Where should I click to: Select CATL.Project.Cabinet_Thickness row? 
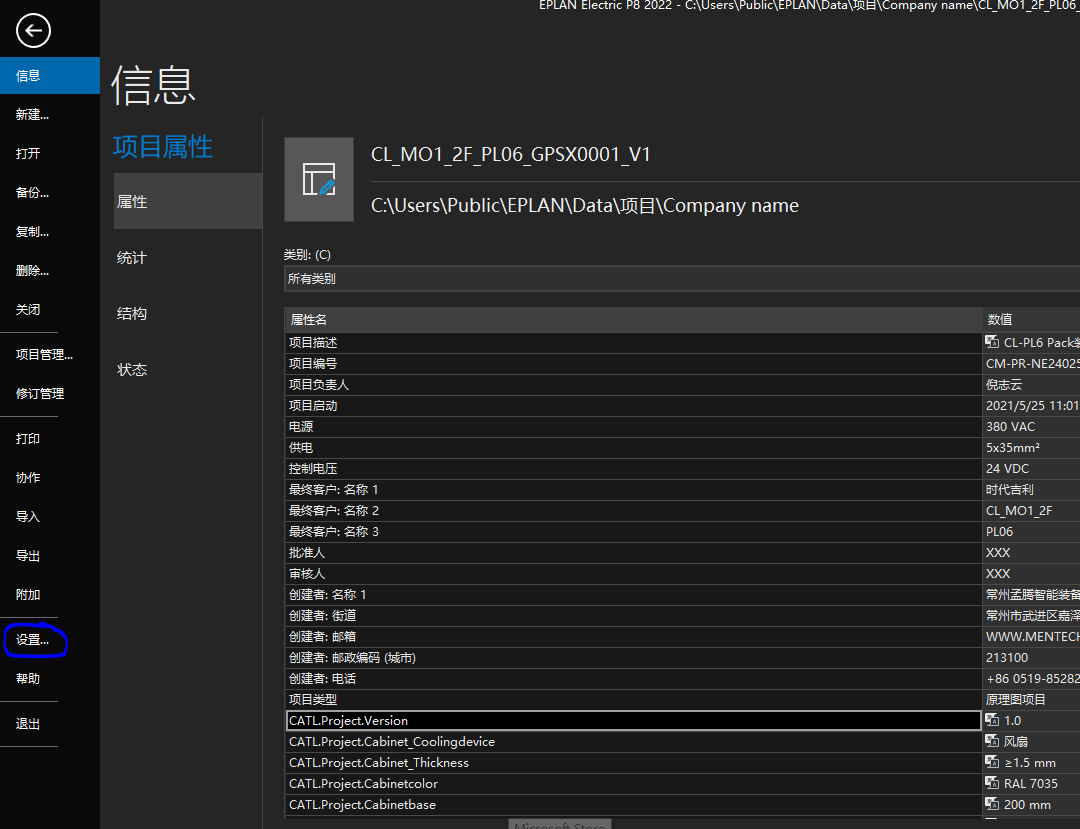point(634,762)
